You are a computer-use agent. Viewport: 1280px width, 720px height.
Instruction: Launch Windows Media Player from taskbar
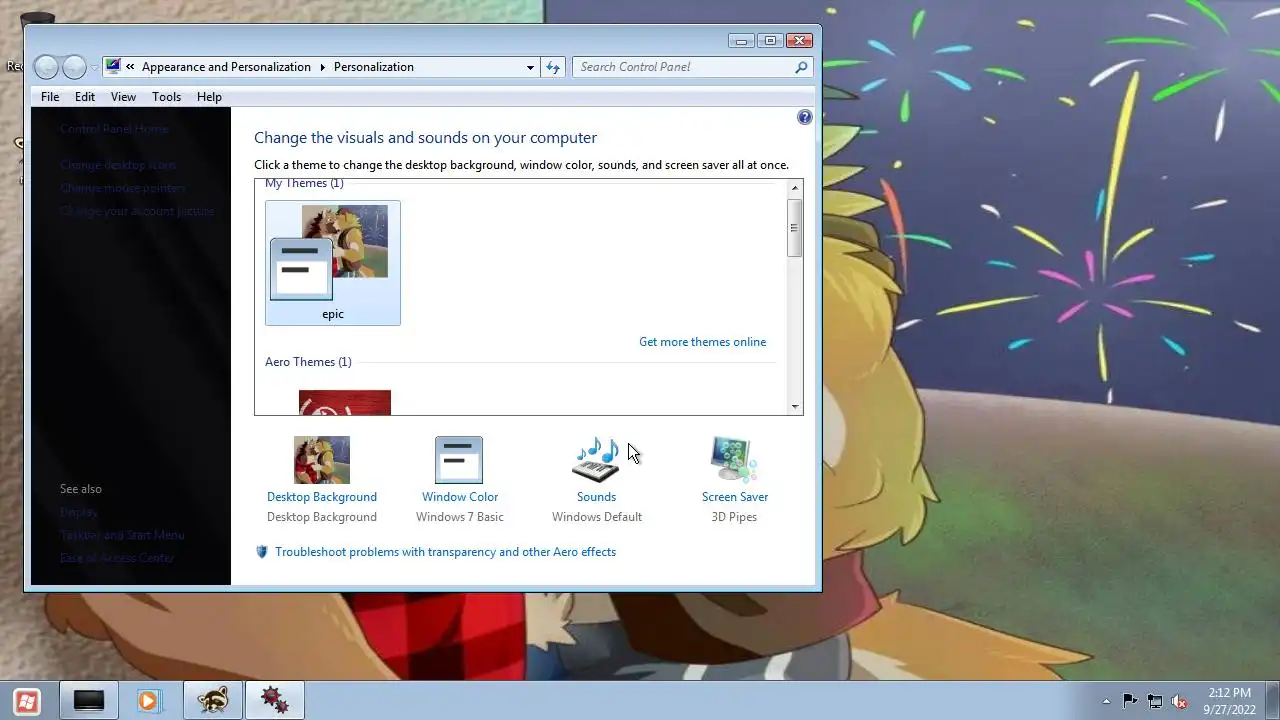(x=149, y=701)
